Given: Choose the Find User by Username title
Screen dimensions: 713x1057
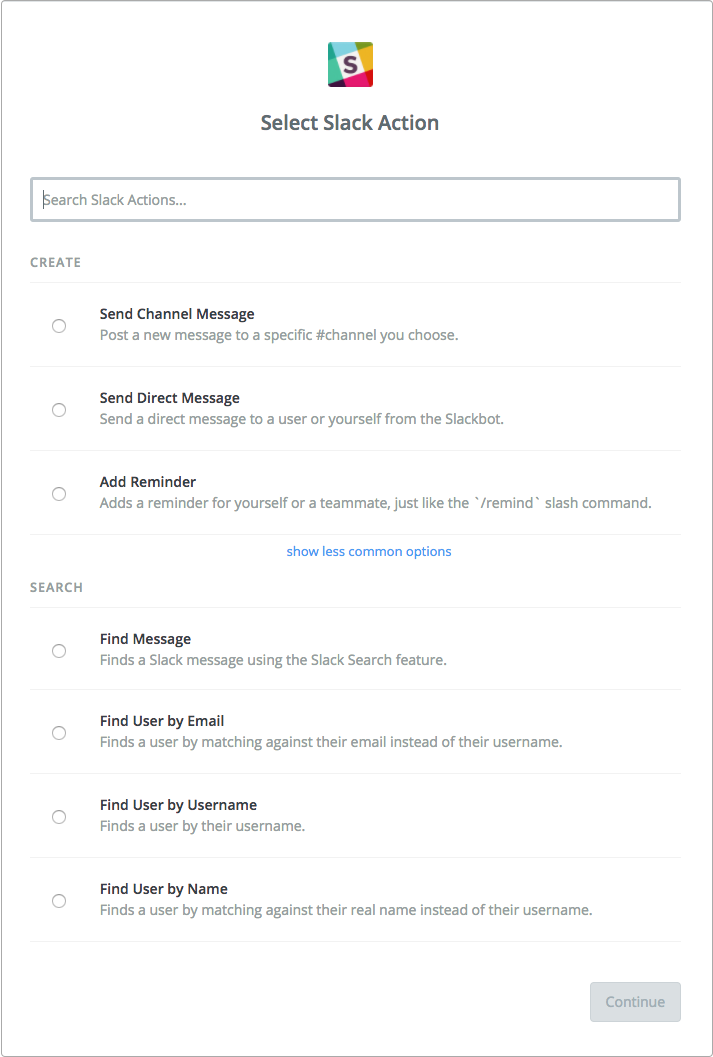Looking at the screenshot, I should 179,805.
